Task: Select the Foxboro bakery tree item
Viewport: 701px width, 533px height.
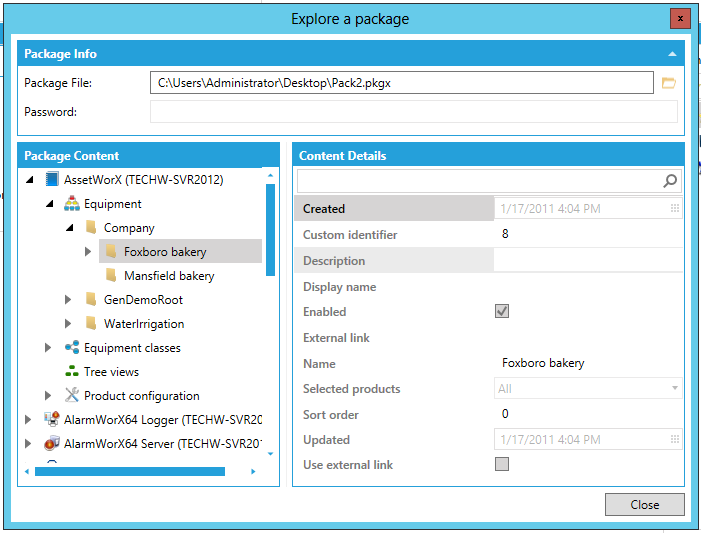Action: (165, 252)
